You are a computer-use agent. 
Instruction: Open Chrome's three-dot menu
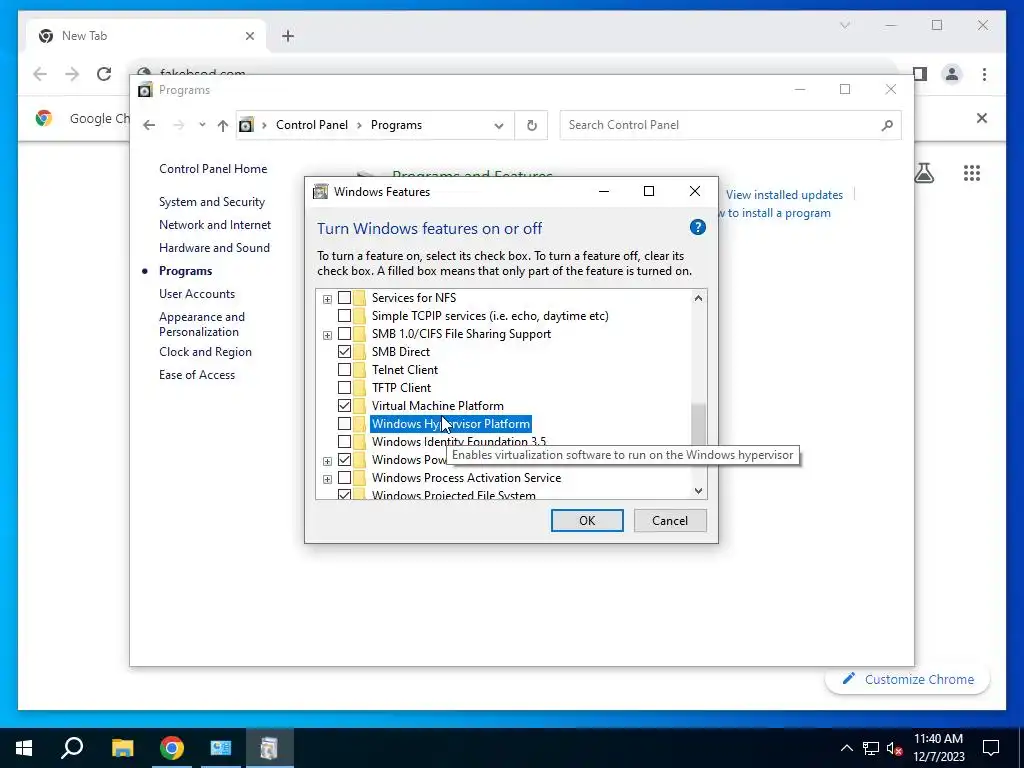[x=984, y=74]
